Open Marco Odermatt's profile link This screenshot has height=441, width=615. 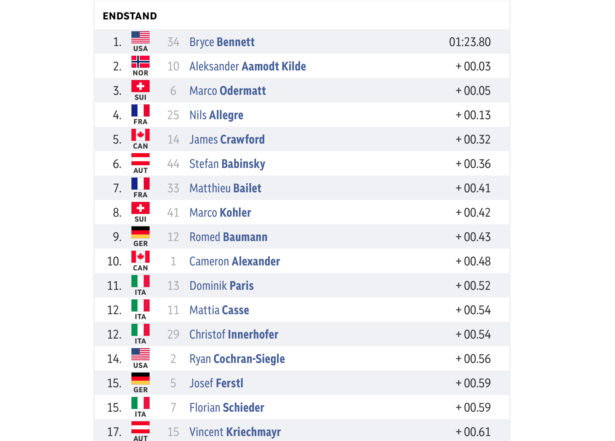(x=227, y=91)
